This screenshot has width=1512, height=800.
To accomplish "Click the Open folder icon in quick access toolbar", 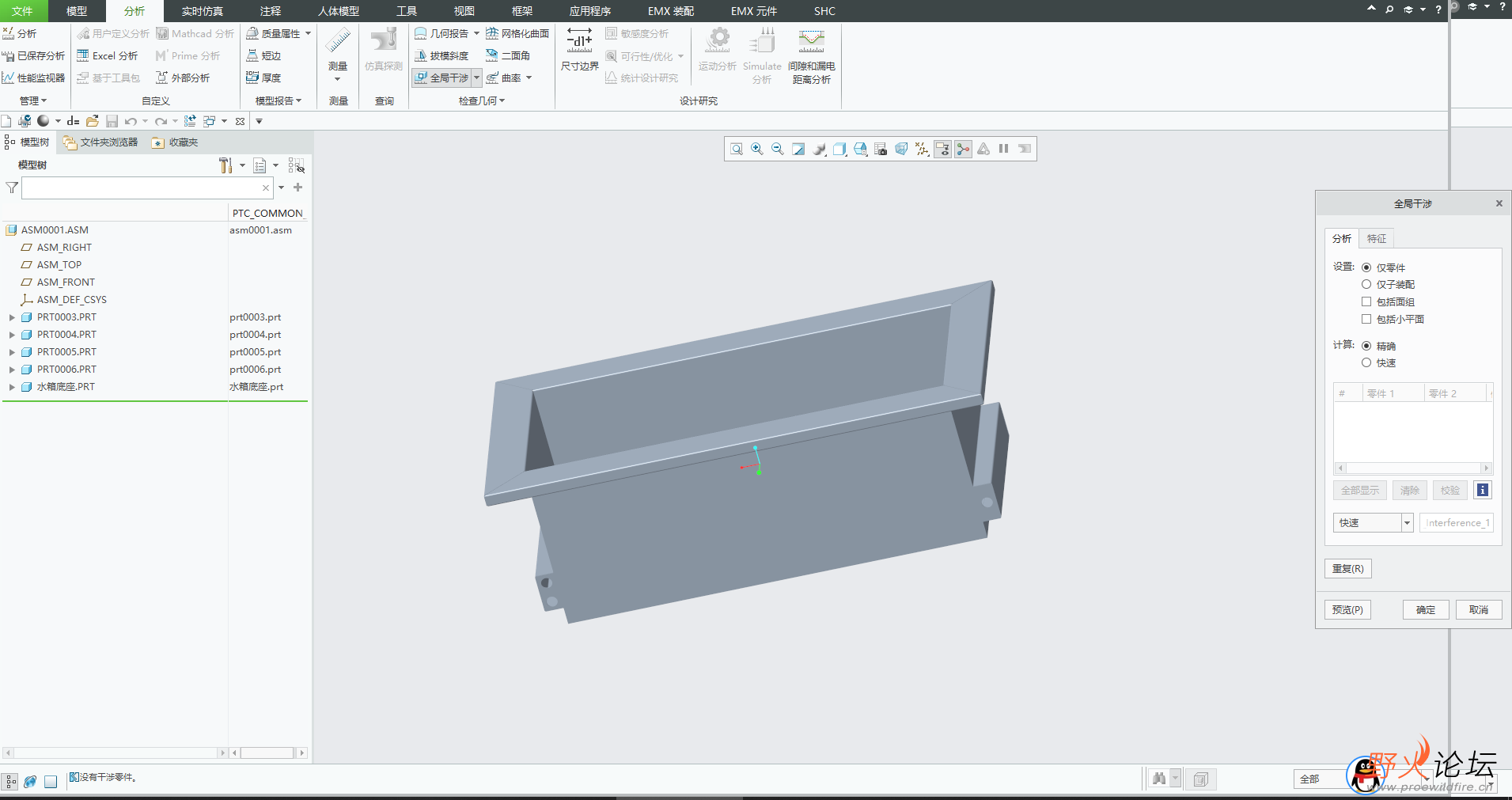I will coord(93,121).
